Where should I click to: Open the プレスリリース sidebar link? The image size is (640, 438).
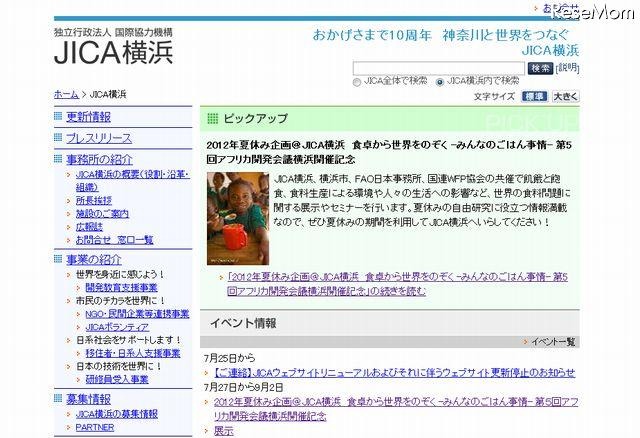(x=99, y=138)
